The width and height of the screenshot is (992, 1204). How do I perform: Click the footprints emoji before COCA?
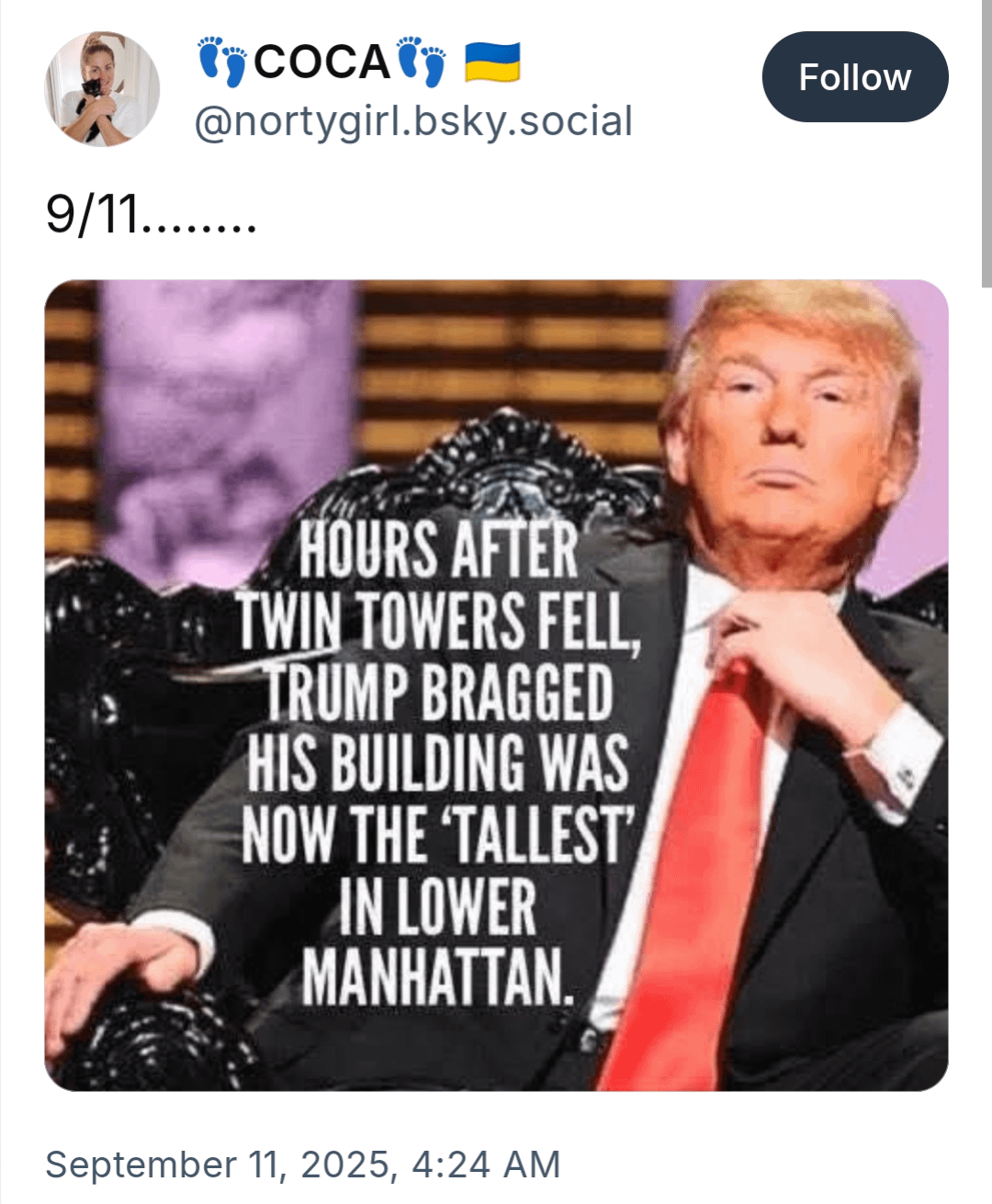point(222,62)
